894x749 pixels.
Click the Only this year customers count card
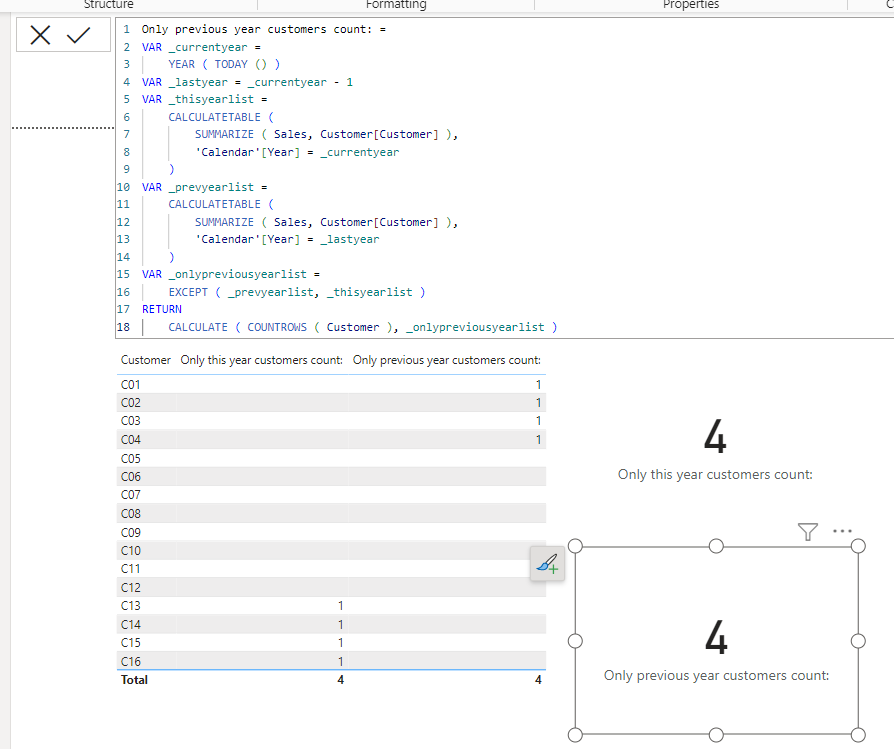(x=715, y=450)
